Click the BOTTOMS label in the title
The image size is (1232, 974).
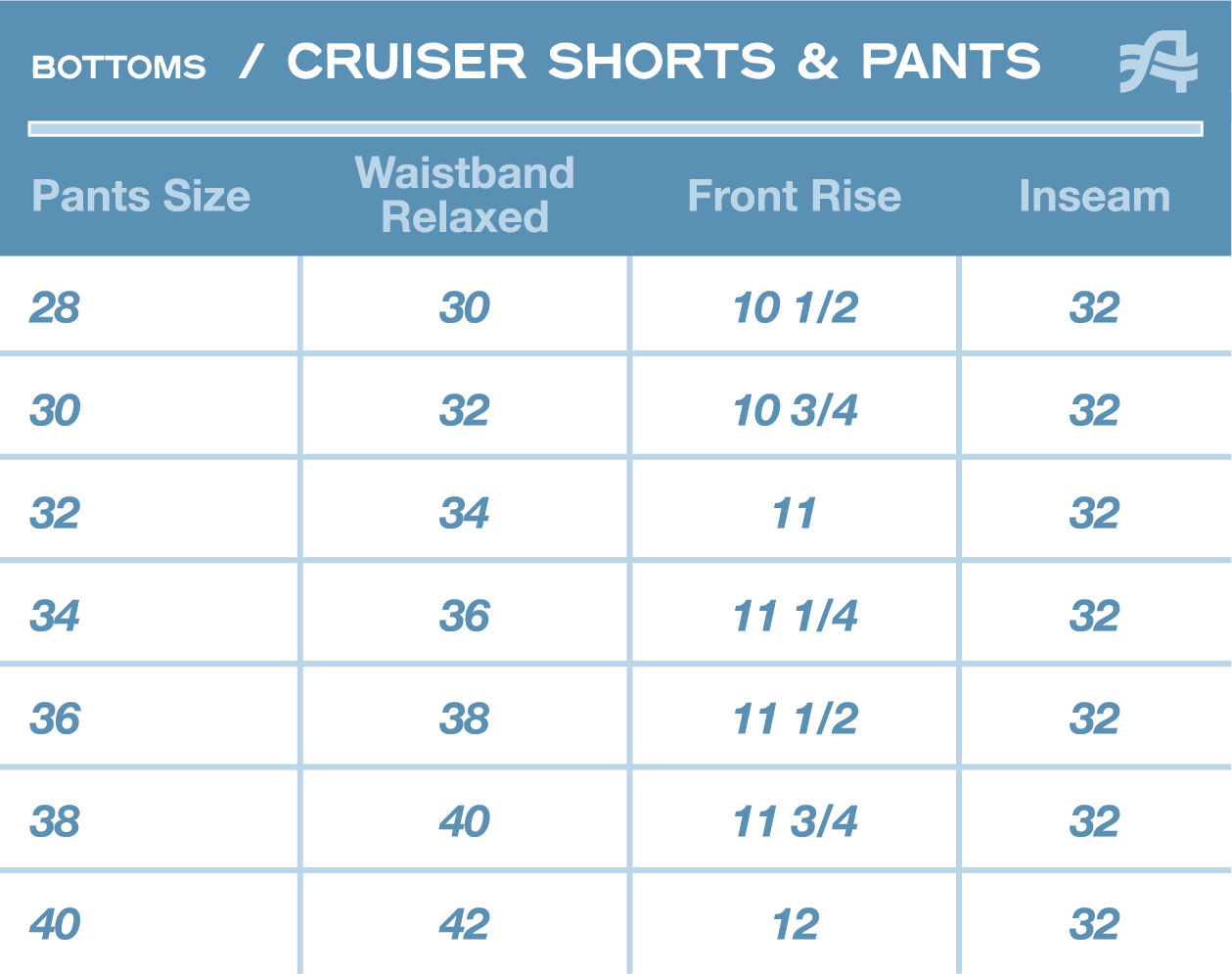pos(118,67)
